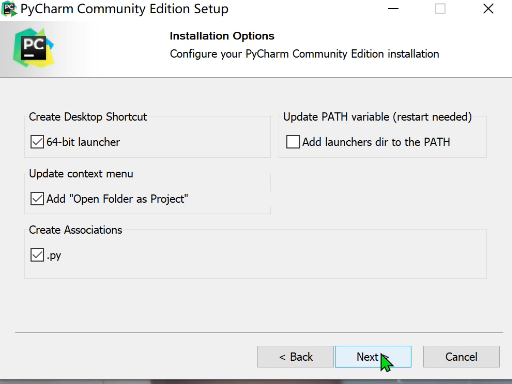Click the greyed-out maximize button
Viewport: 512px width, 384px height.
pyautogui.click(x=440, y=9)
